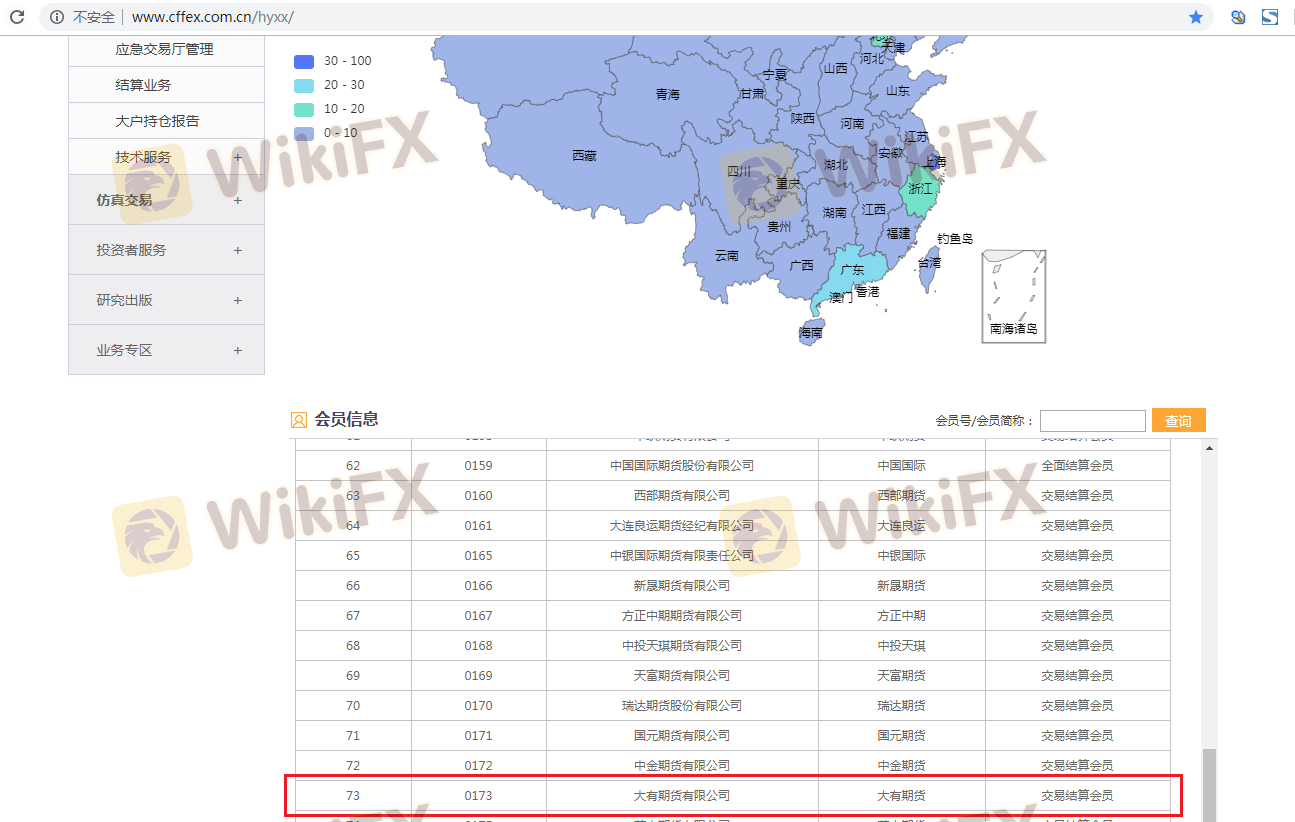Click the table scrollbar up arrow
Viewport: 1295px width, 822px height.
[x=1210, y=448]
